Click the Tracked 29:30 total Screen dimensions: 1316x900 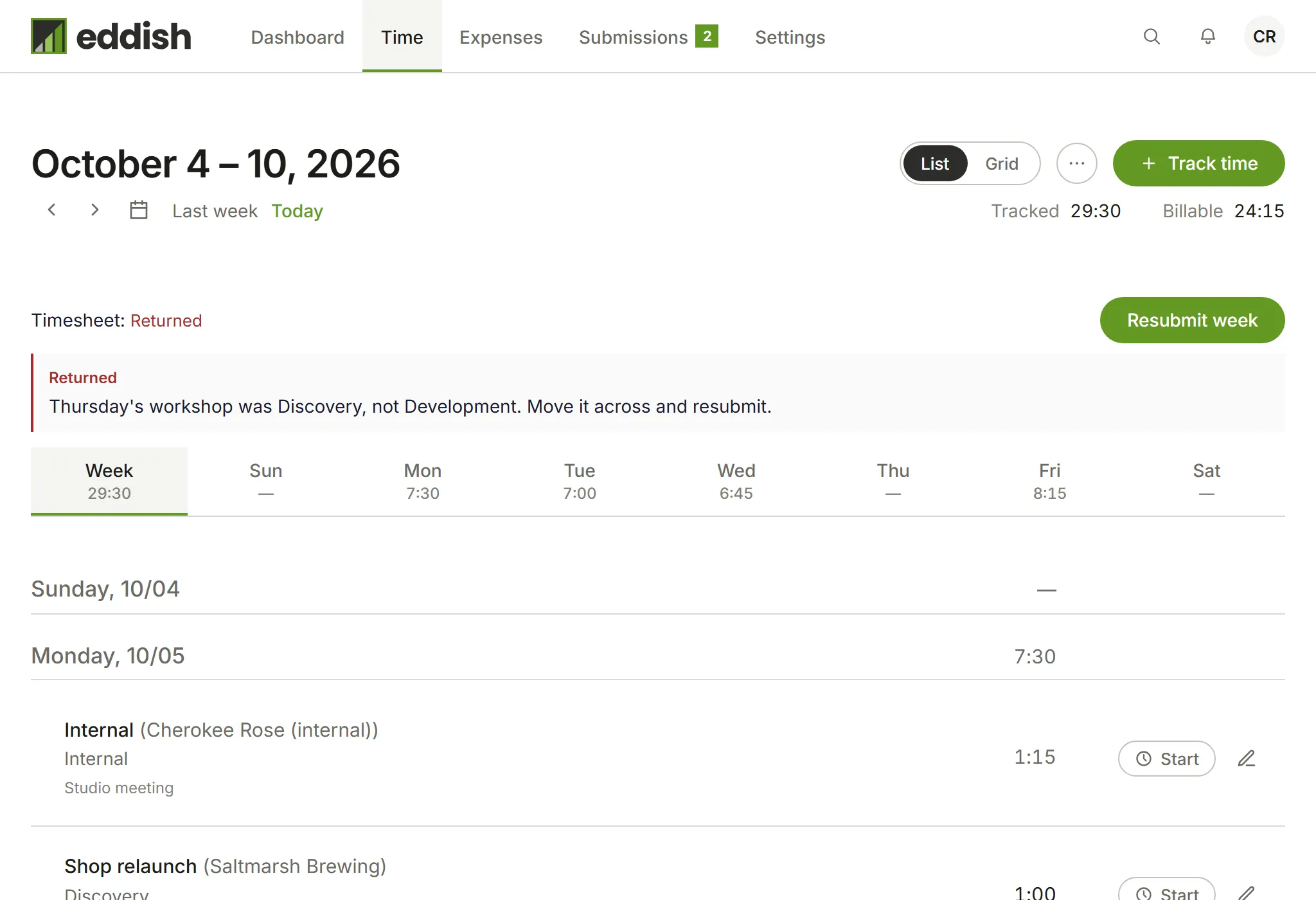click(1056, 211)
